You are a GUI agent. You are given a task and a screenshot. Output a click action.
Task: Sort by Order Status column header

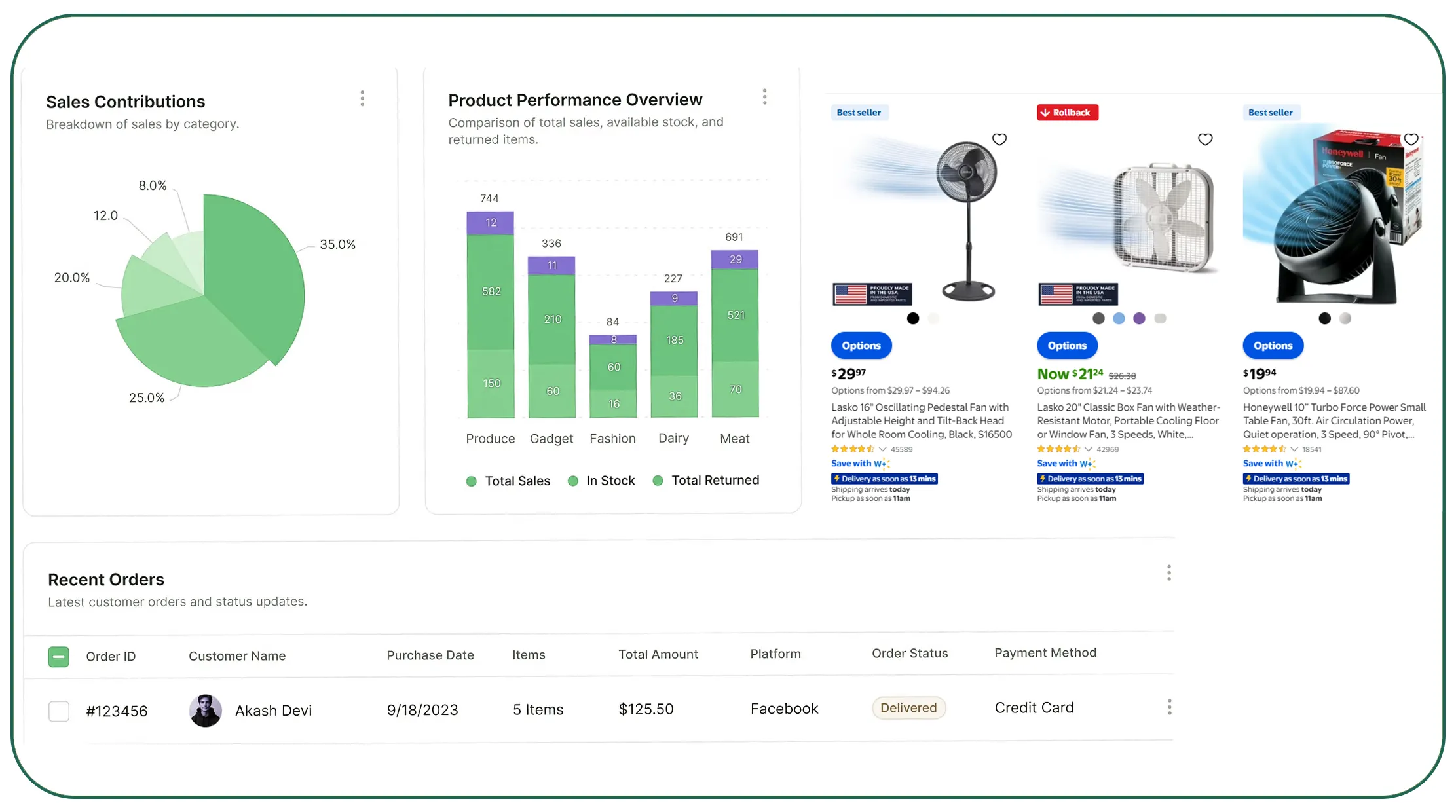910,654
